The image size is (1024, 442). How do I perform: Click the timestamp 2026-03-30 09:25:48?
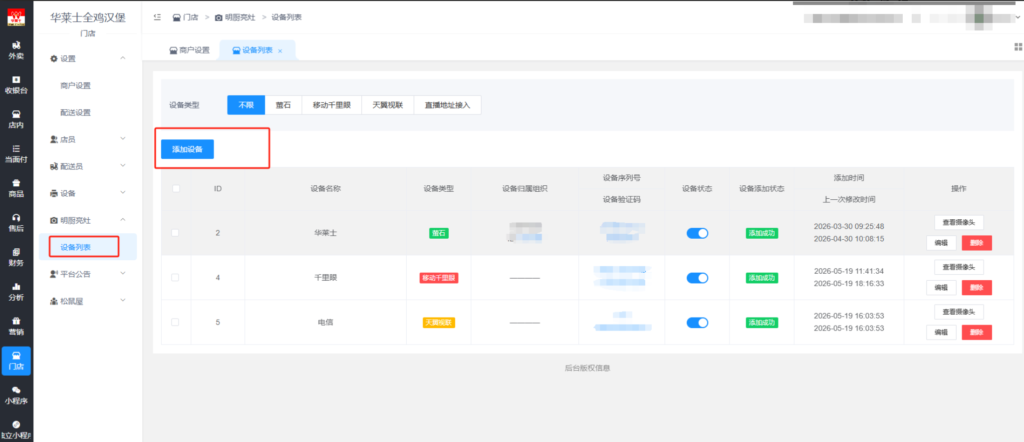848,226
